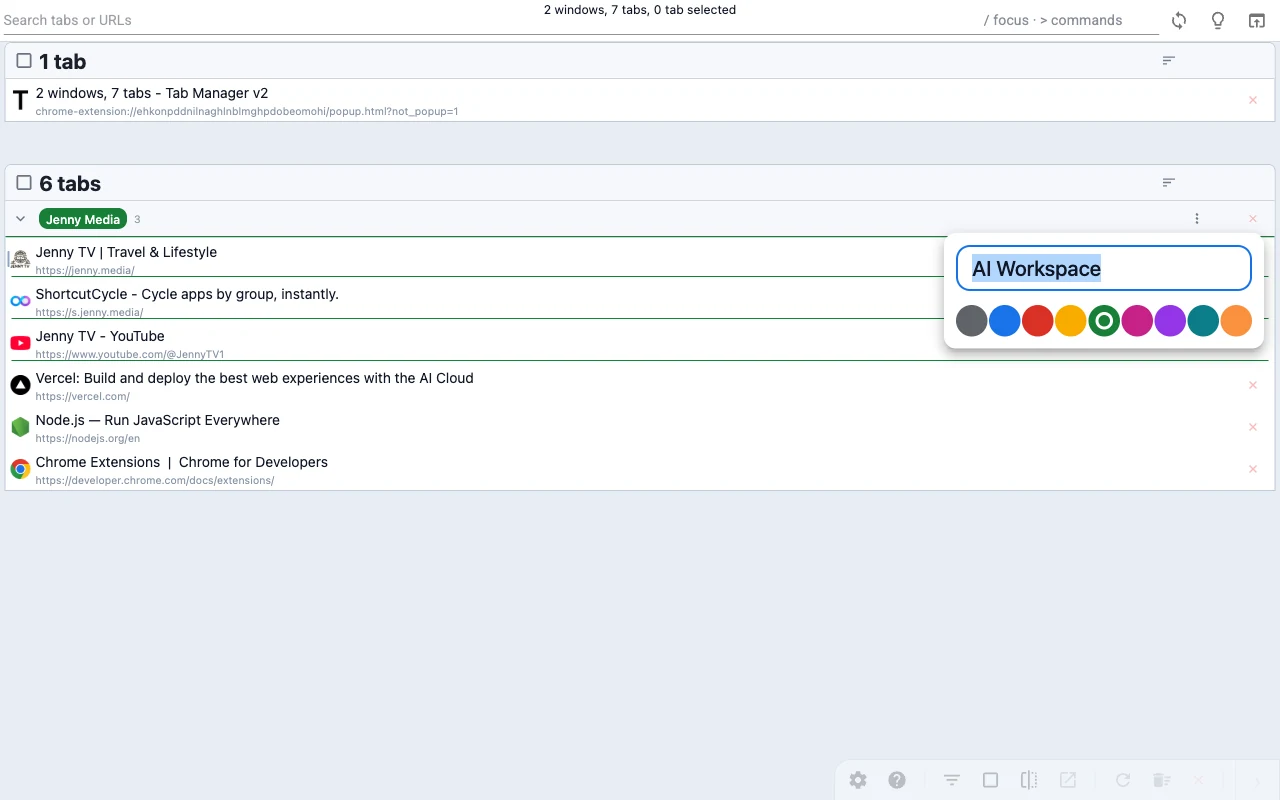The height and width of the screenshot is (800, 1280).
Task: Open sort options for the 1 tab window
Action: click(1168, 61)
